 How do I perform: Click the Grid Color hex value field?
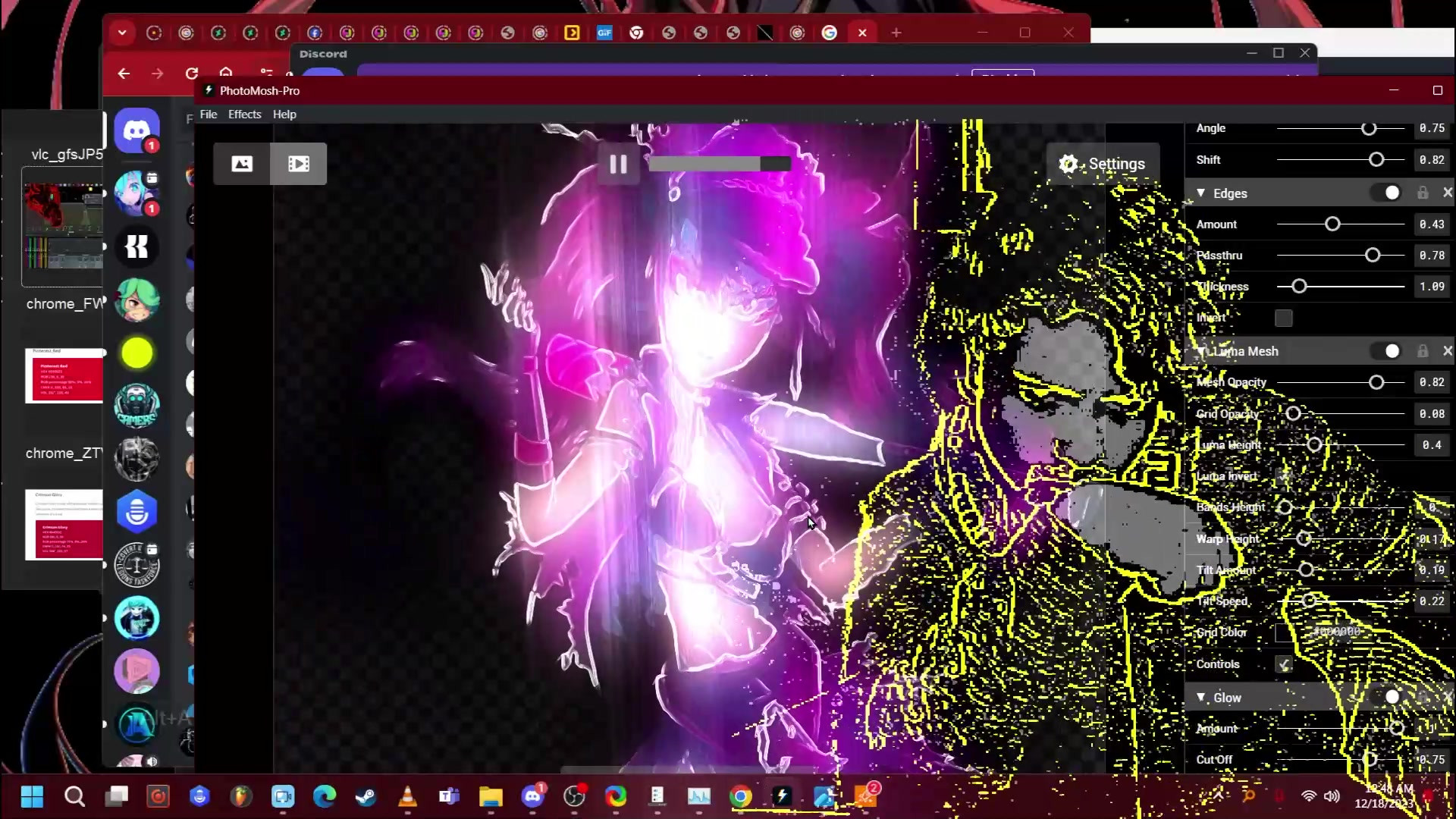[x=1337, y=632]
